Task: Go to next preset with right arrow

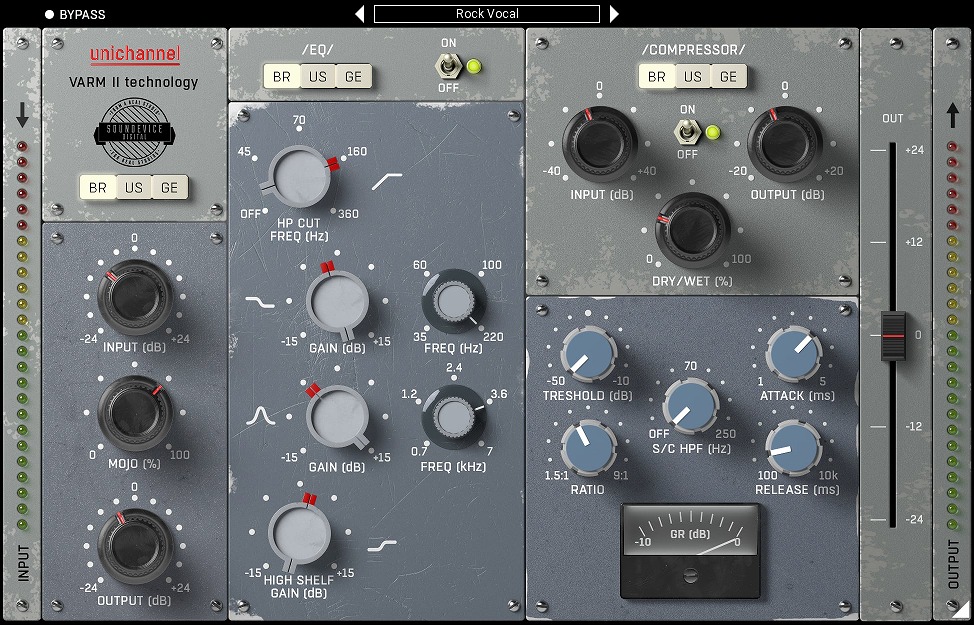Action: click(x=614, y=14)
